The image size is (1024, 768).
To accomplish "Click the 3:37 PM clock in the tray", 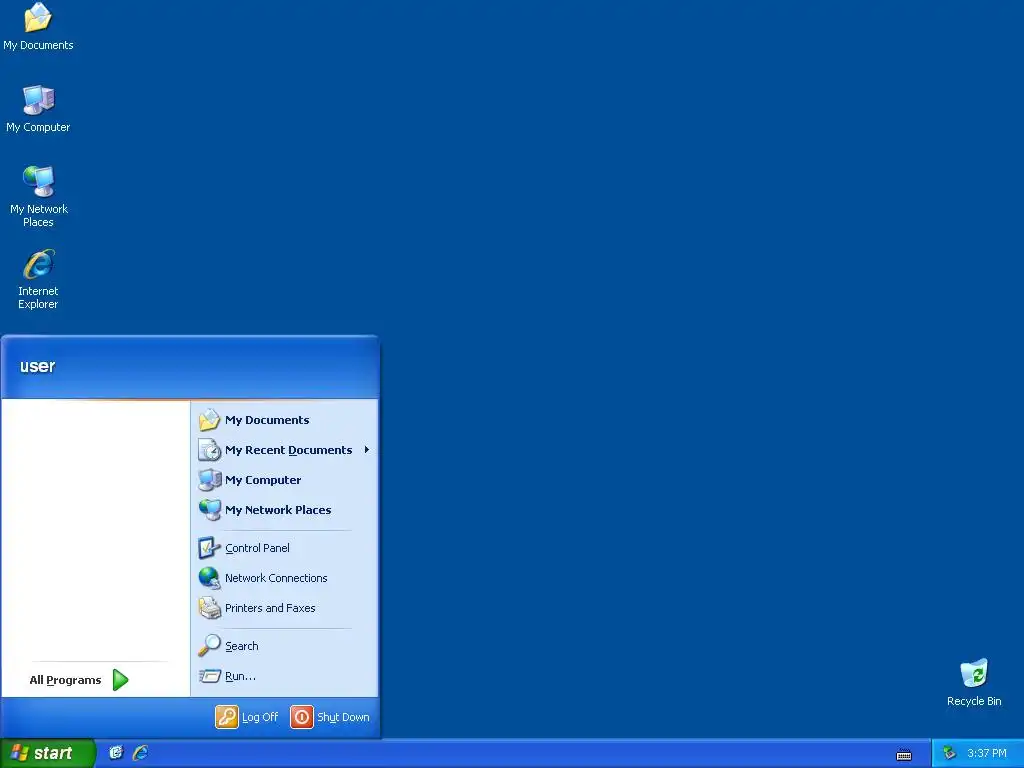I will [987, 753].
